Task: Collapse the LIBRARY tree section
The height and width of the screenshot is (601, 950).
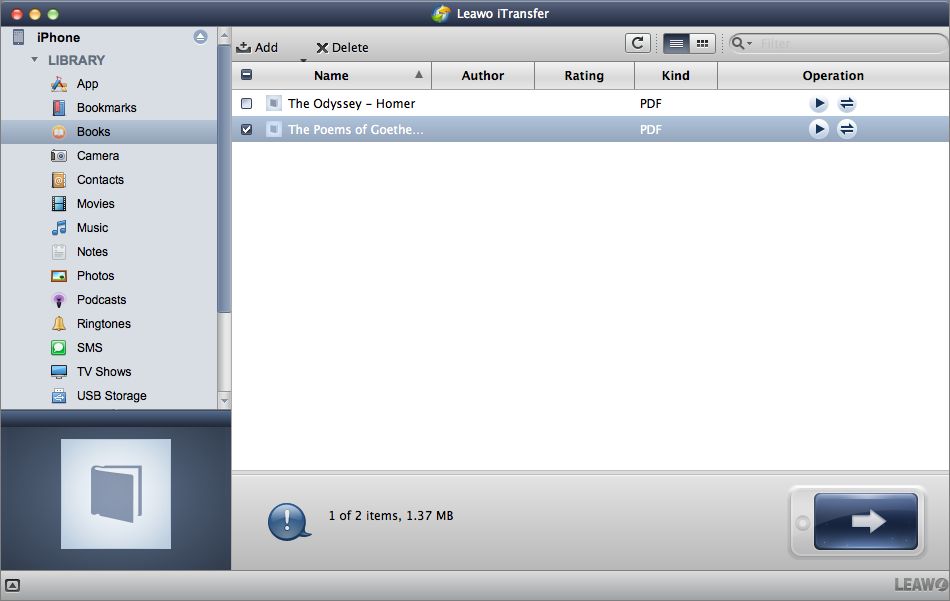Action: [x=35, y=60]
